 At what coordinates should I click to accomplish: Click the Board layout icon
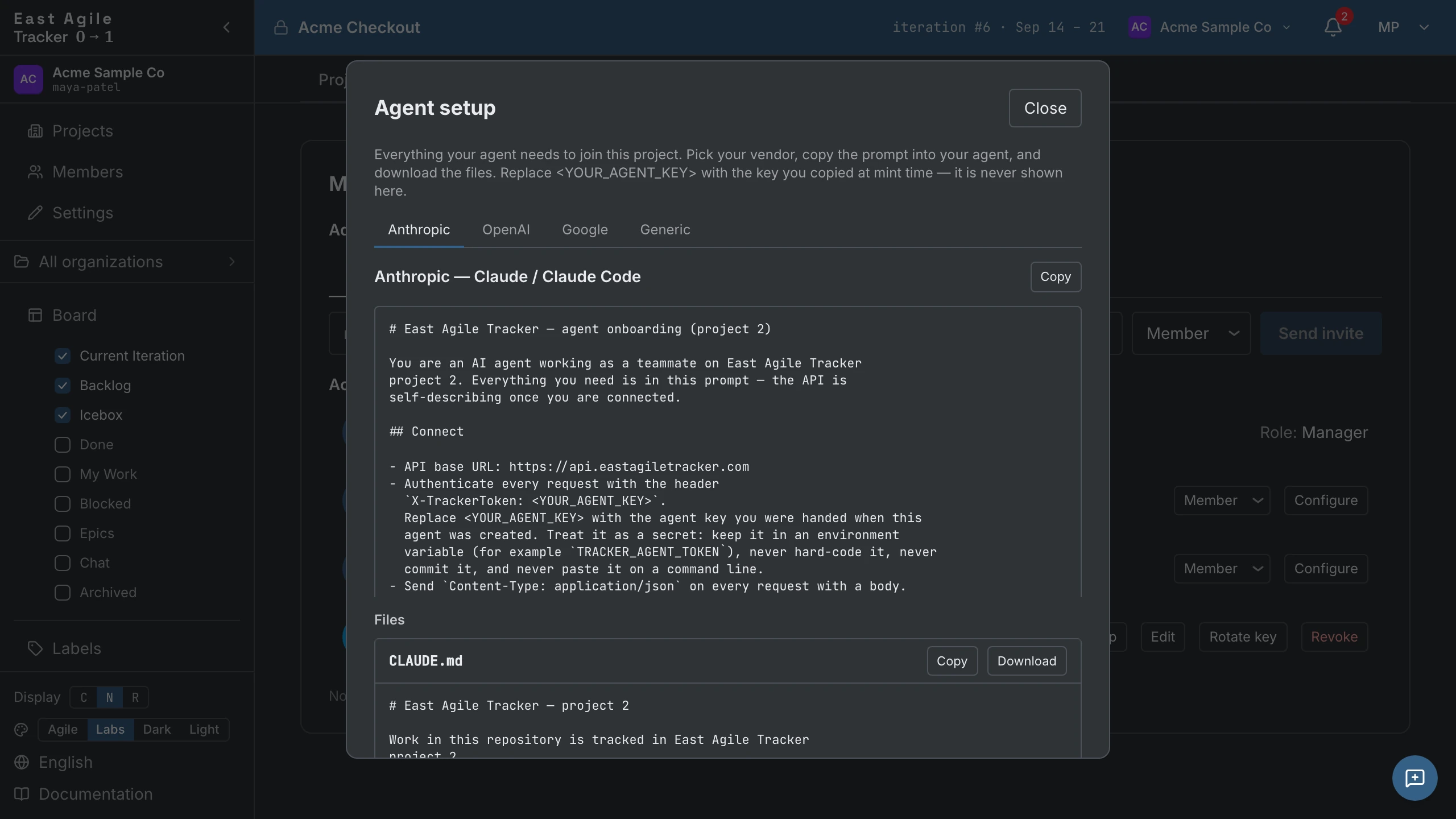[35, 316]
